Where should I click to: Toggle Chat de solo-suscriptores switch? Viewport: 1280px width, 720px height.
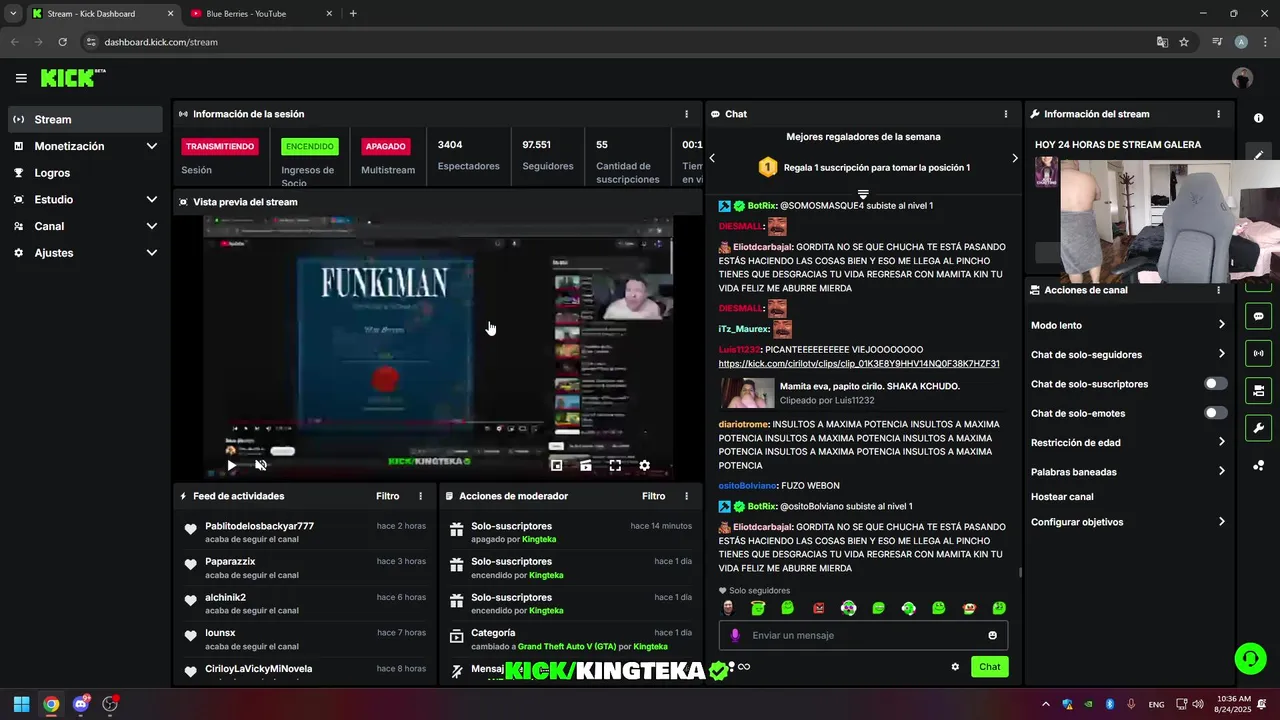coord(1215,384)
